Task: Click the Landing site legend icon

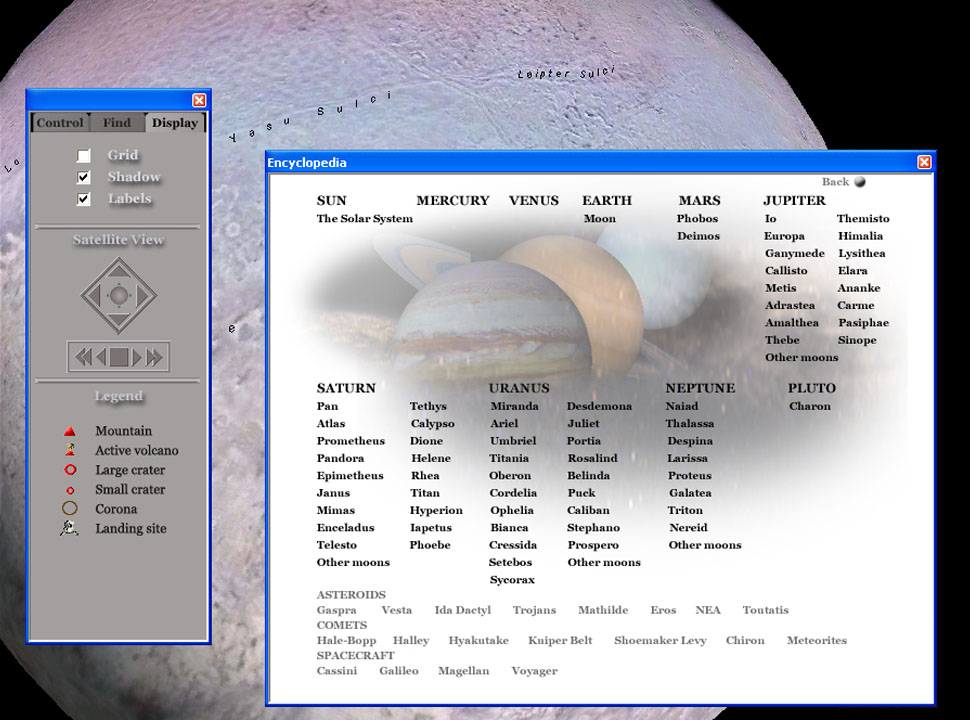Action: click(69, 528)
